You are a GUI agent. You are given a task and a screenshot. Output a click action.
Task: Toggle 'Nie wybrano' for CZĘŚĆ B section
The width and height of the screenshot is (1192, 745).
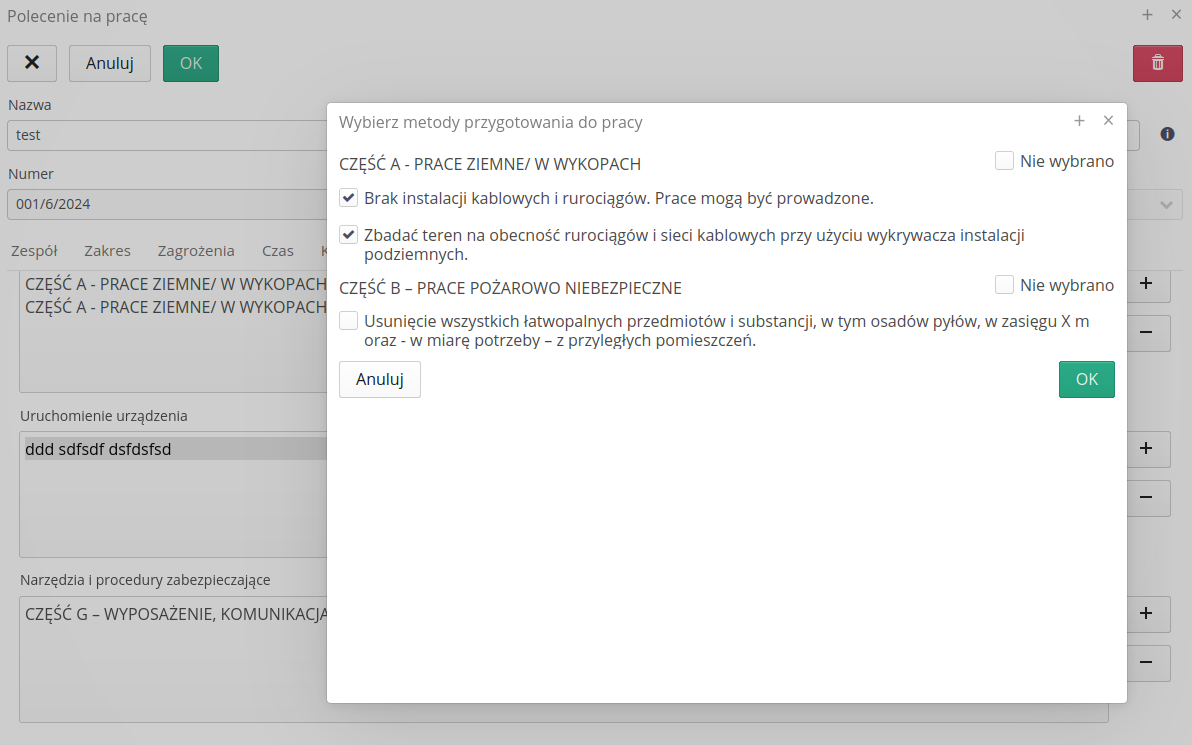(1005, 285)
